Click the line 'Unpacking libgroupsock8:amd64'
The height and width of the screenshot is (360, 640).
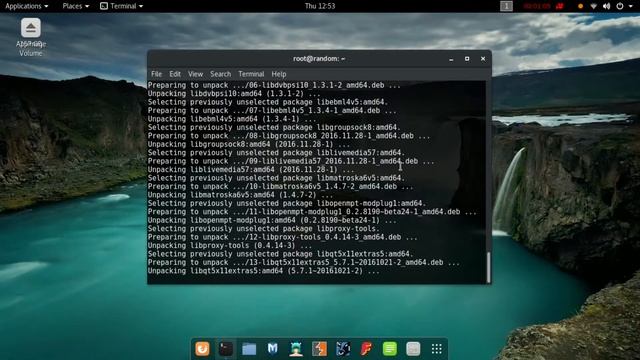click(x=249, y=144)
